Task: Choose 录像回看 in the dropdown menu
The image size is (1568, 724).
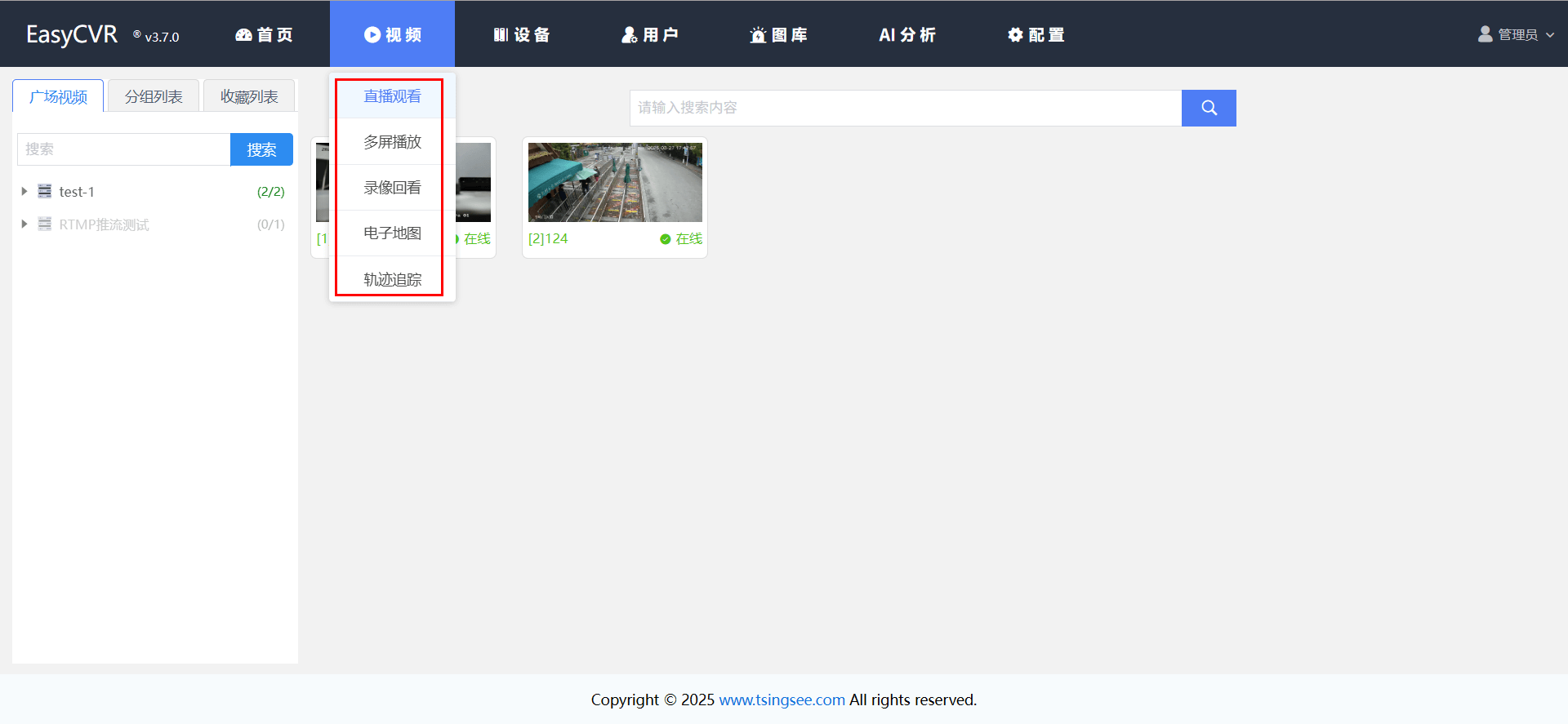Action: 392,188
